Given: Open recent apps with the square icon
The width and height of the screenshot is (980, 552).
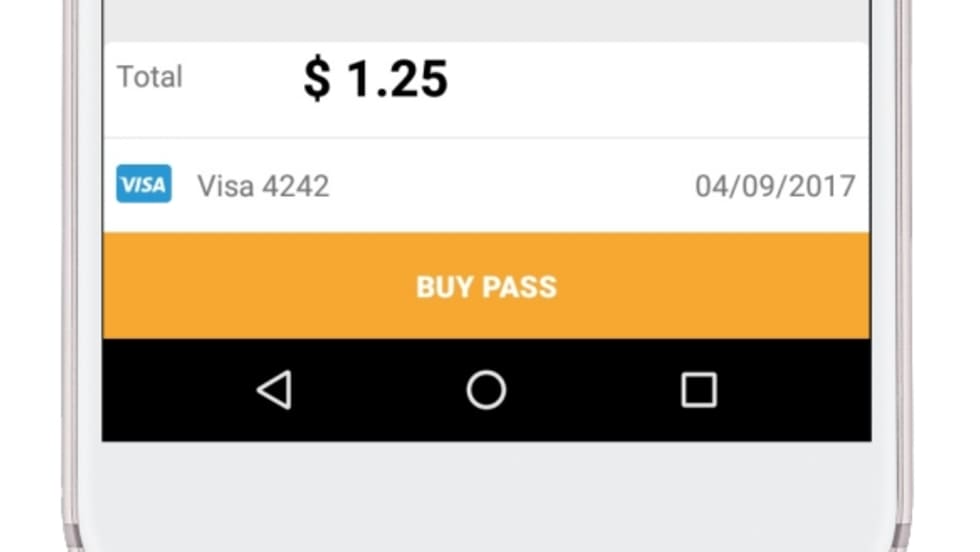Looking at the screenshot, I should click(698, 390).
